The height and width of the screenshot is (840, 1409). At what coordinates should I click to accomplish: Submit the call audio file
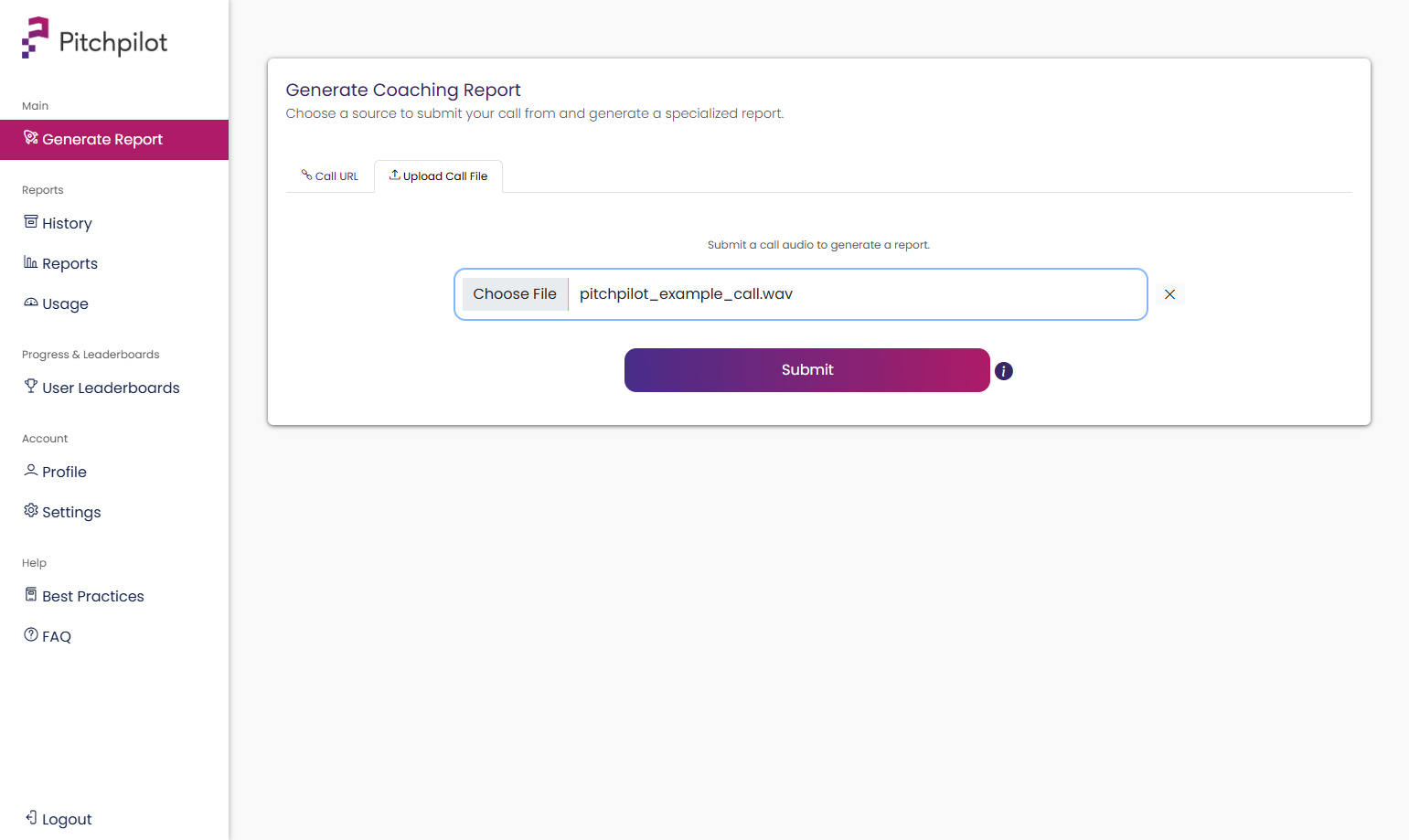tap(807, 370)
